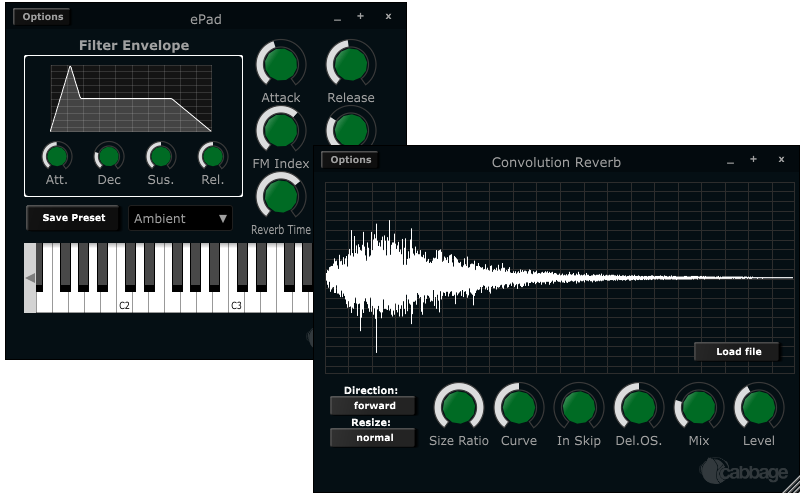Open Options menu in Convolution Reverb
Image resolution: width=800 pixels, height=500 pixels.
click(350, 160)
